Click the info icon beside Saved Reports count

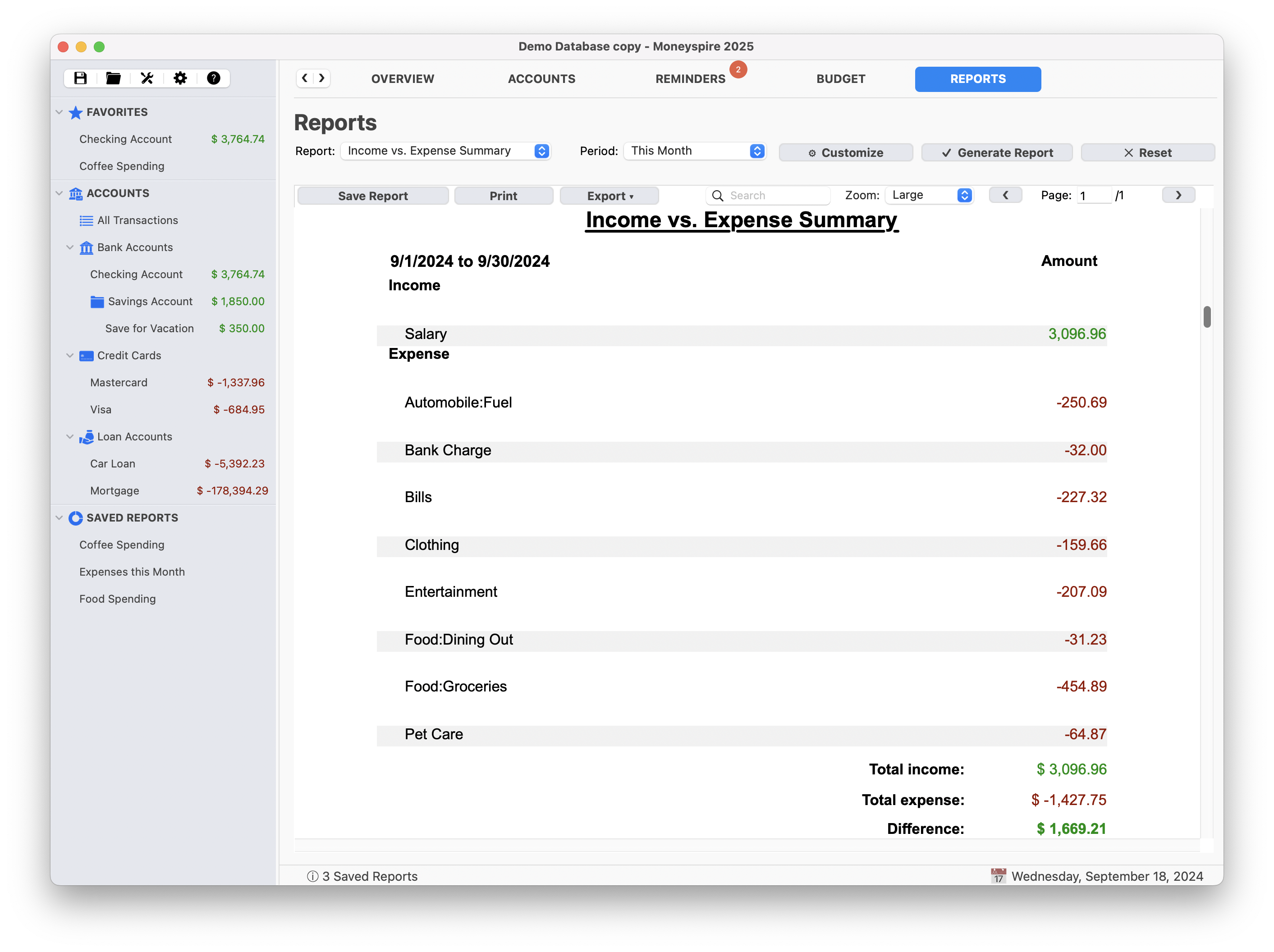[x=313, y=877]
